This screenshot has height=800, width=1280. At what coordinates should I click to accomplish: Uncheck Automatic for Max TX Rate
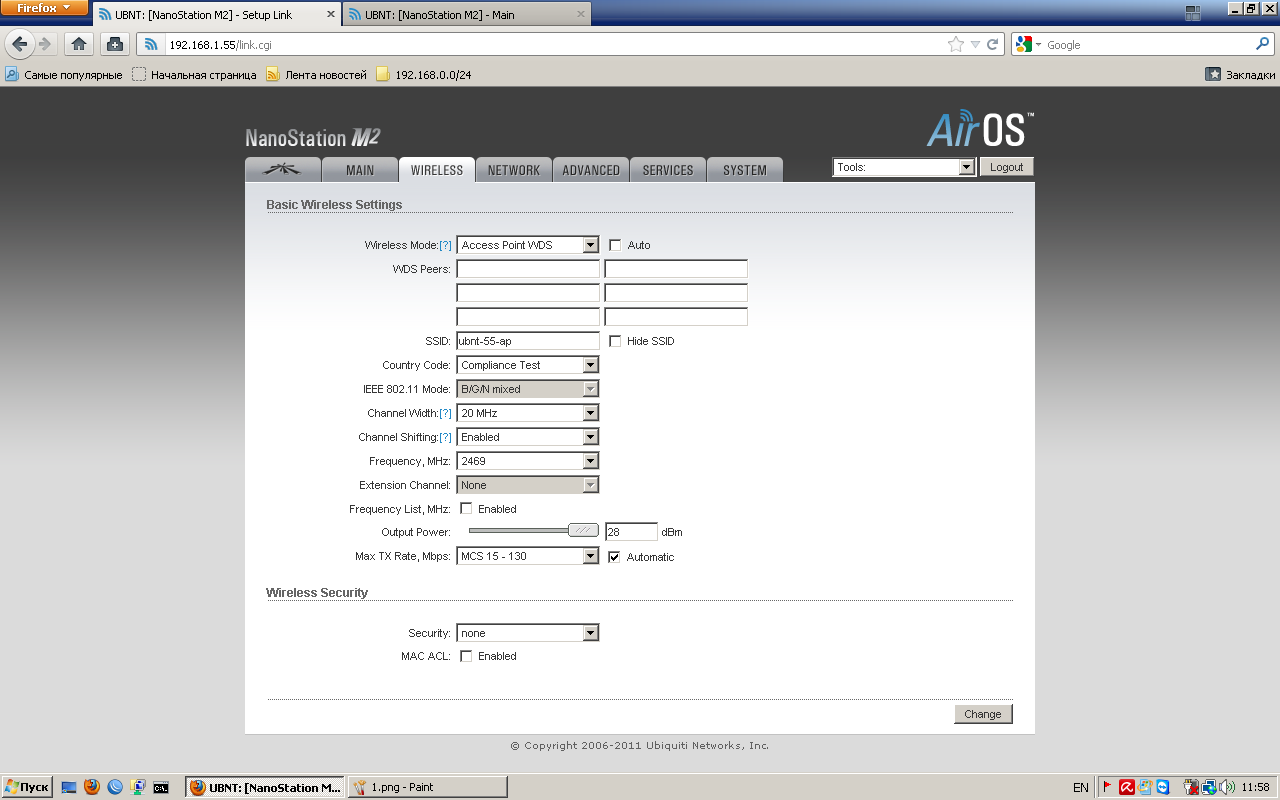[615, 557]
